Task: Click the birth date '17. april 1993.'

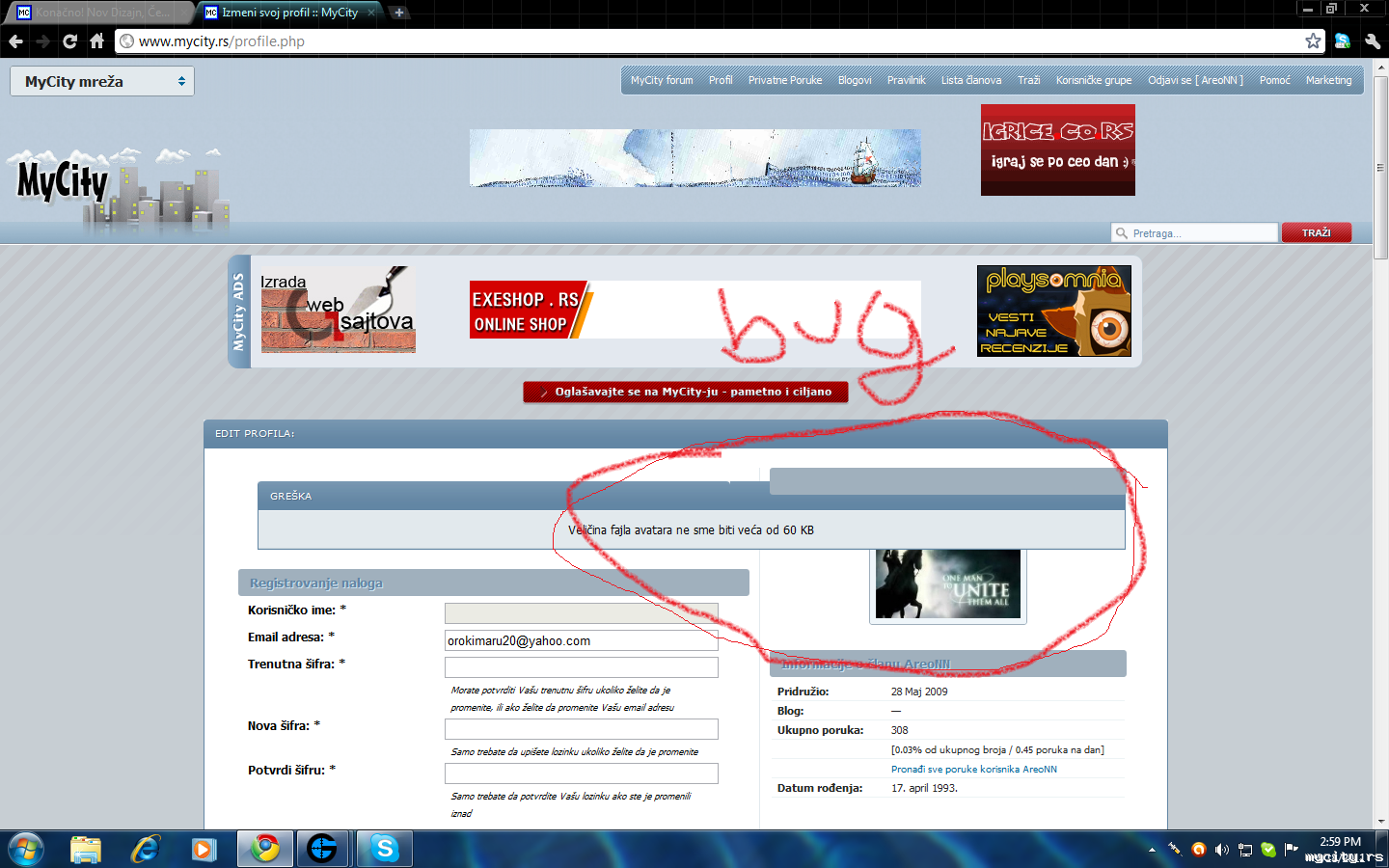Action: 924,788
